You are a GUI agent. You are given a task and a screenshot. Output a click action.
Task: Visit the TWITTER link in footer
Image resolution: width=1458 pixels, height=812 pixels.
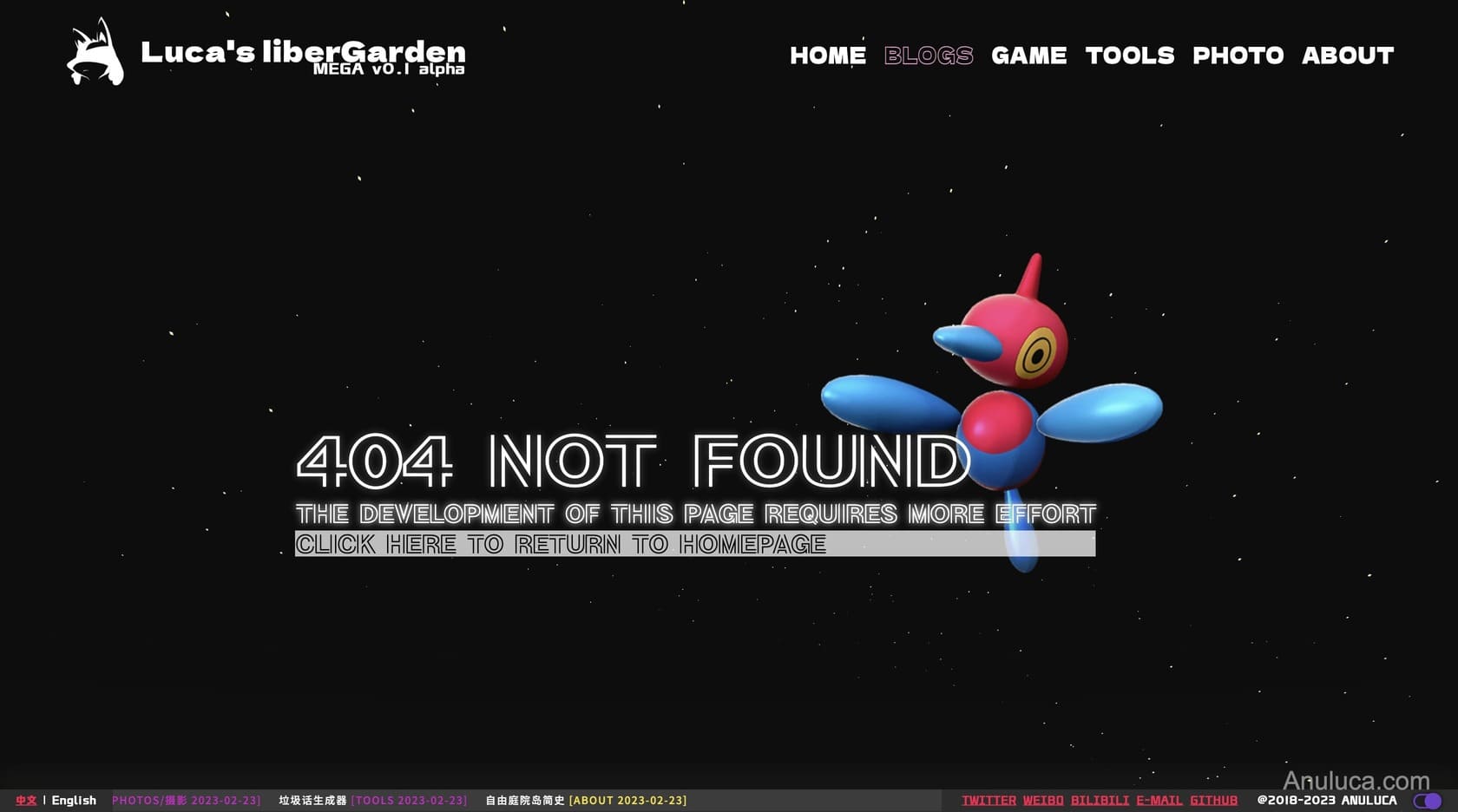tap(988, 800)
